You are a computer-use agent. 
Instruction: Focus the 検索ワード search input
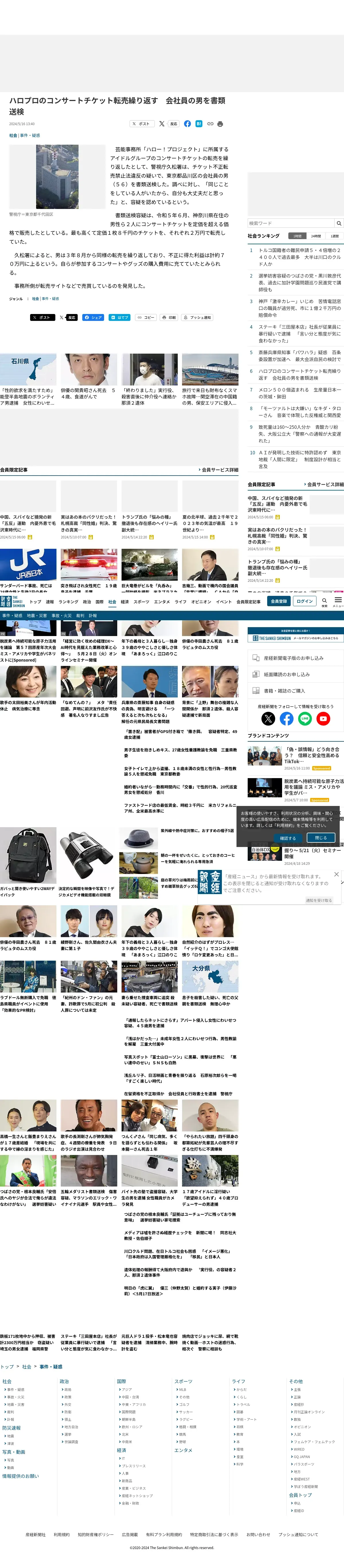(x=291, y=223)
